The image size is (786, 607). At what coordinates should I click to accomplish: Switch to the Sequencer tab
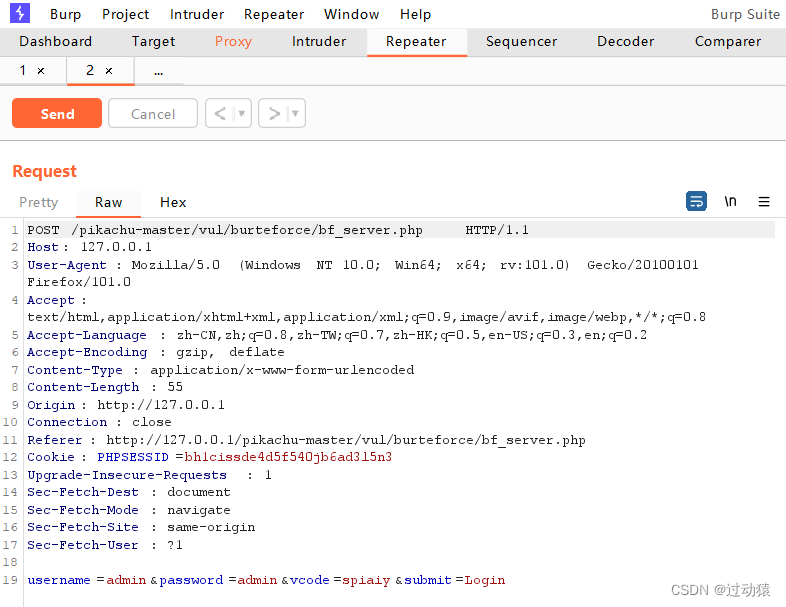click(521, 42)
